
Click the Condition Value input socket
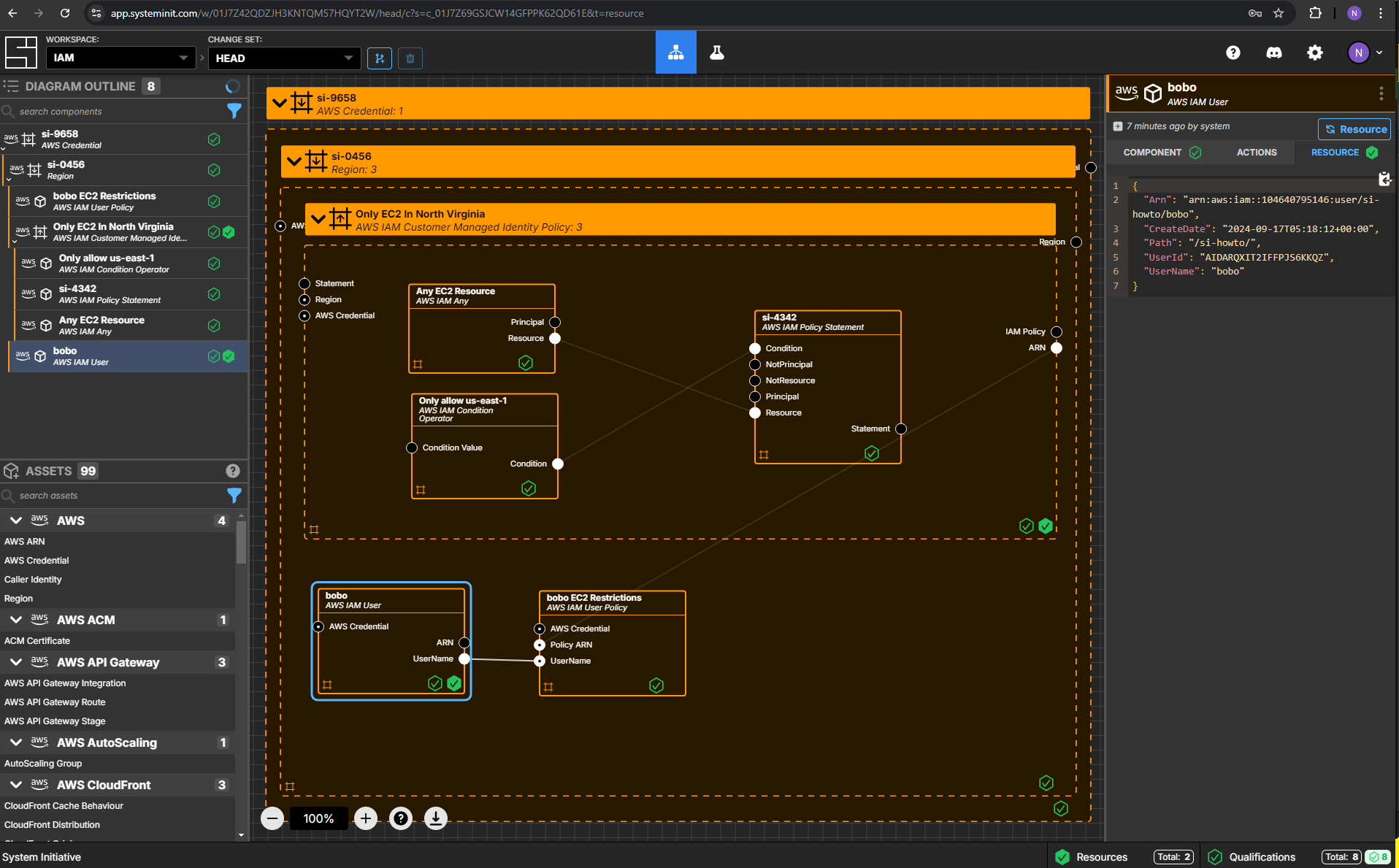pyautogui.click(x=412, y=448)
